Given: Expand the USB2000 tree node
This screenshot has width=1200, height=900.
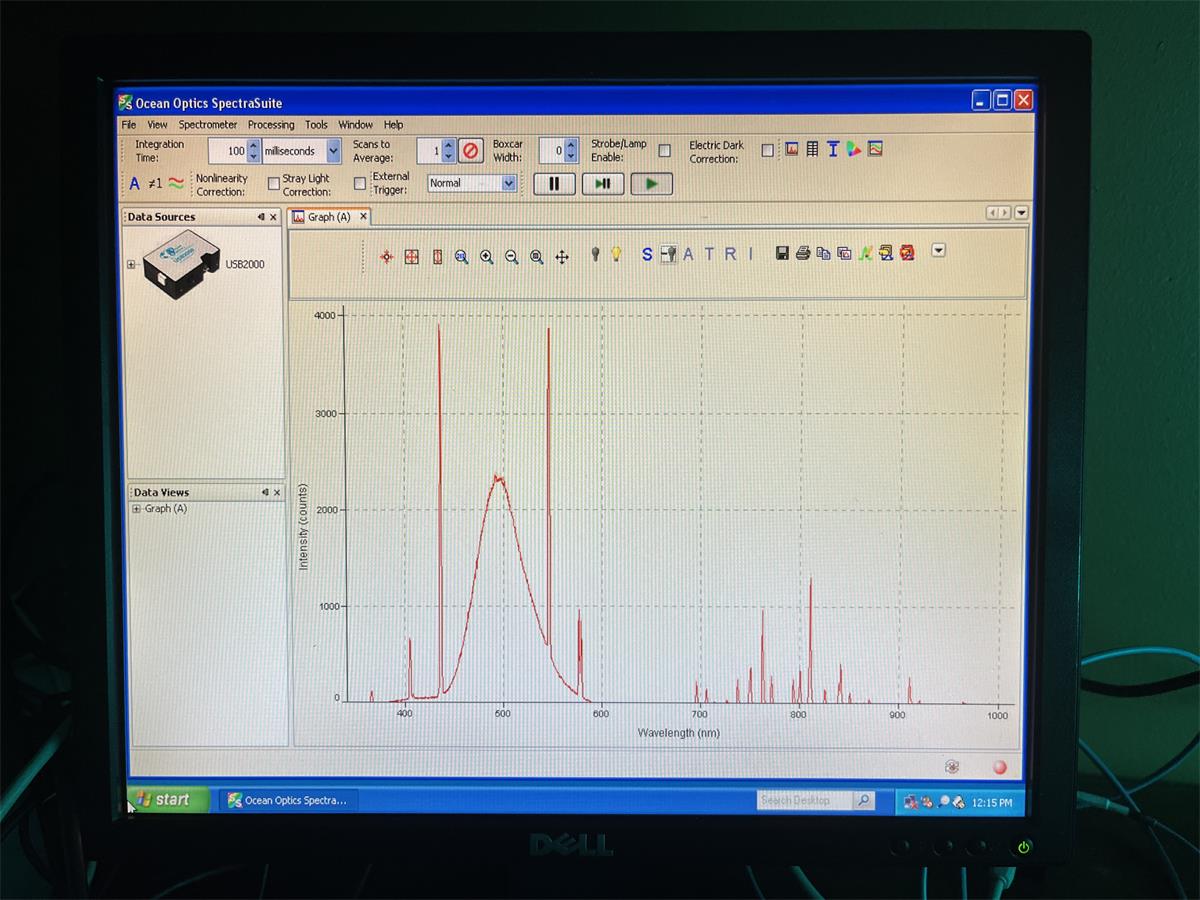Looking at the screenshot, I should point(131,265).
